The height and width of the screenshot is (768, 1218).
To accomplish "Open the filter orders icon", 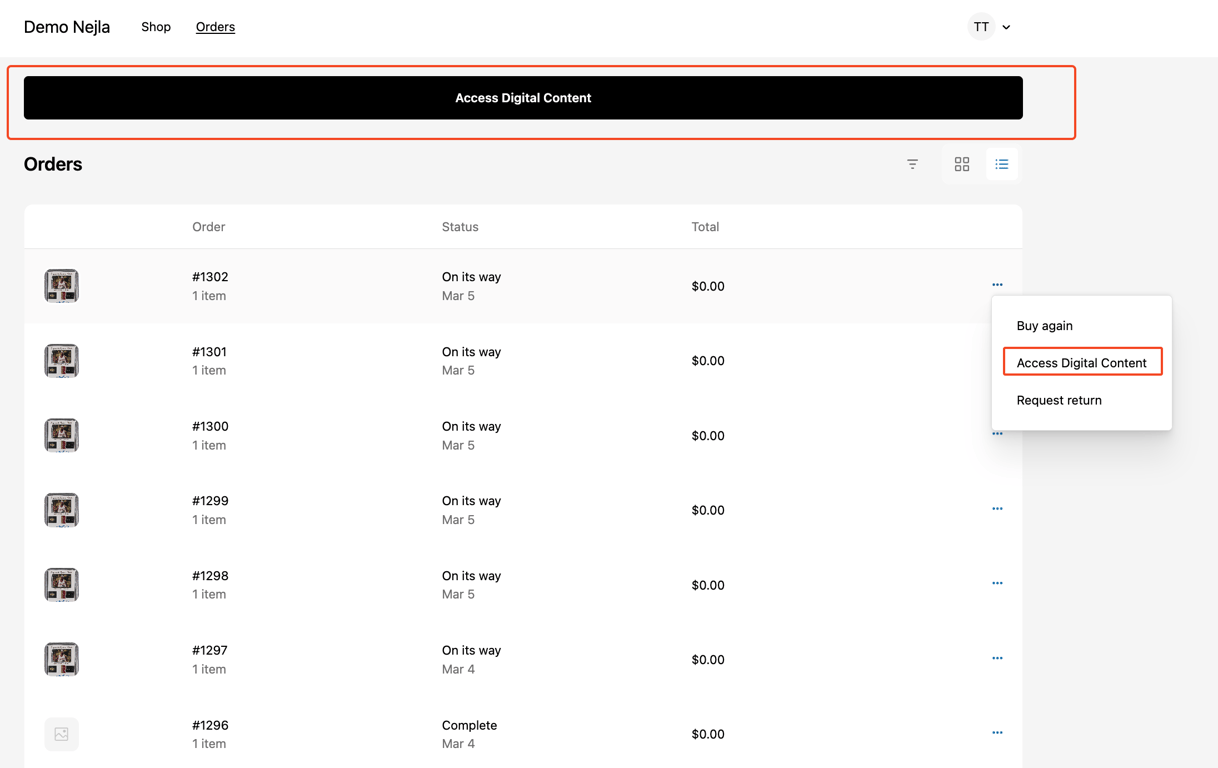I will point(912,164).
